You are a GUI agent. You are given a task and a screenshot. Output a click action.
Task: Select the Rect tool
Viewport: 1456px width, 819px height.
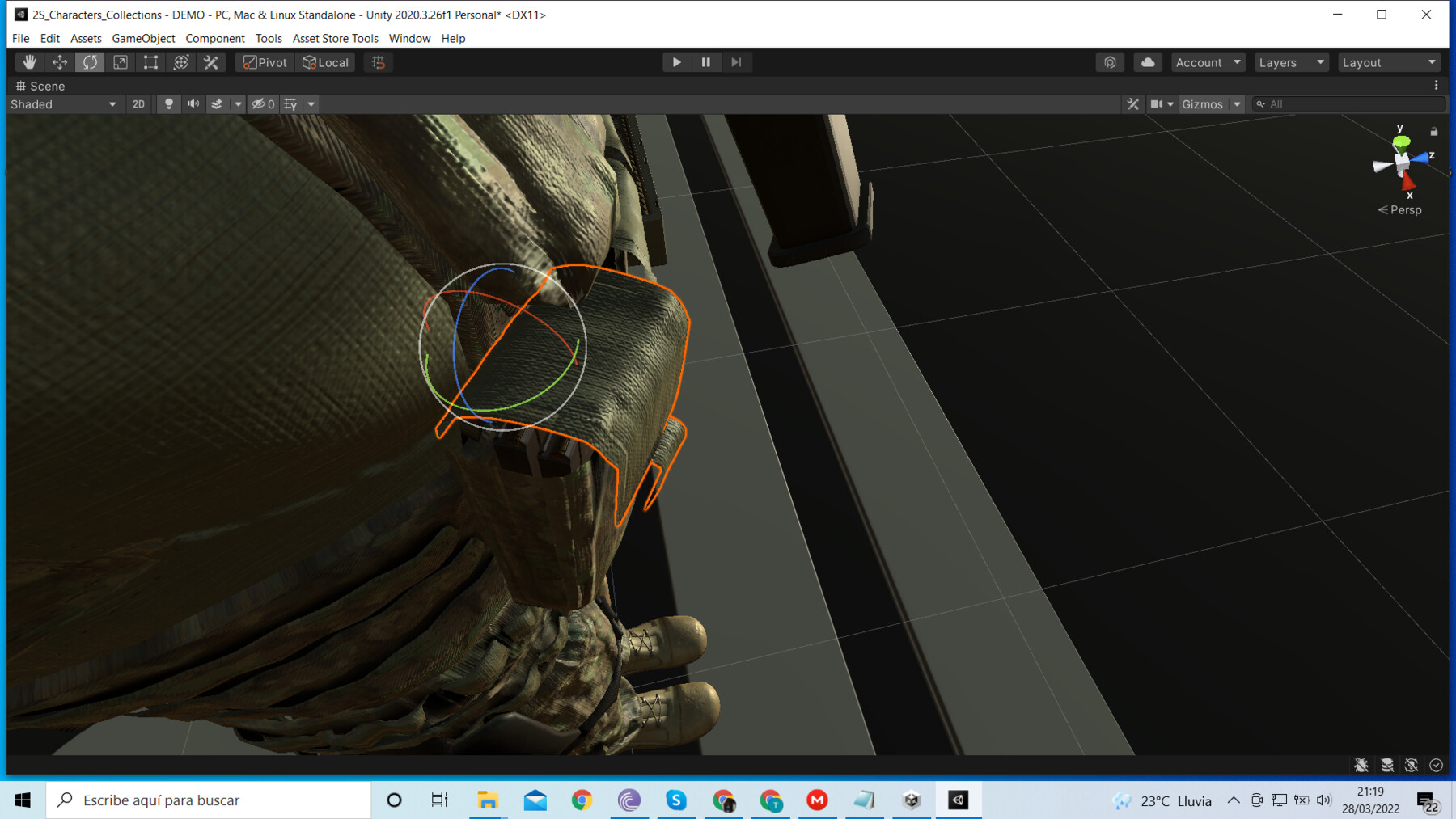pyautogui.click(x=150, y=62)
